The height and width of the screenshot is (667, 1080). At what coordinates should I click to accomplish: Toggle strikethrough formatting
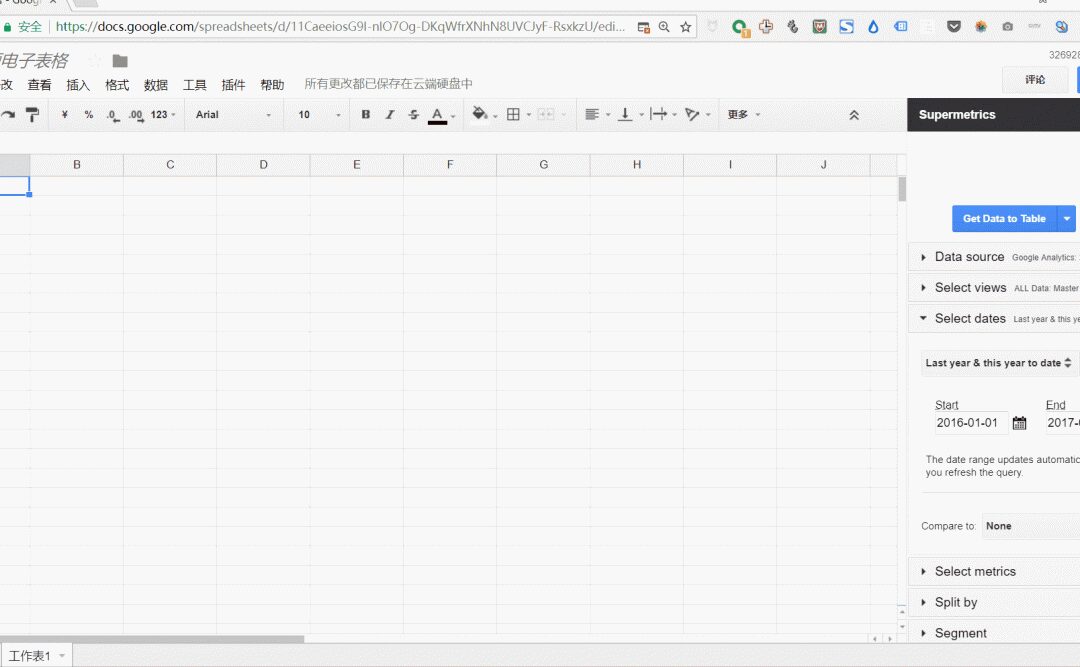click(x=413, y=114)
